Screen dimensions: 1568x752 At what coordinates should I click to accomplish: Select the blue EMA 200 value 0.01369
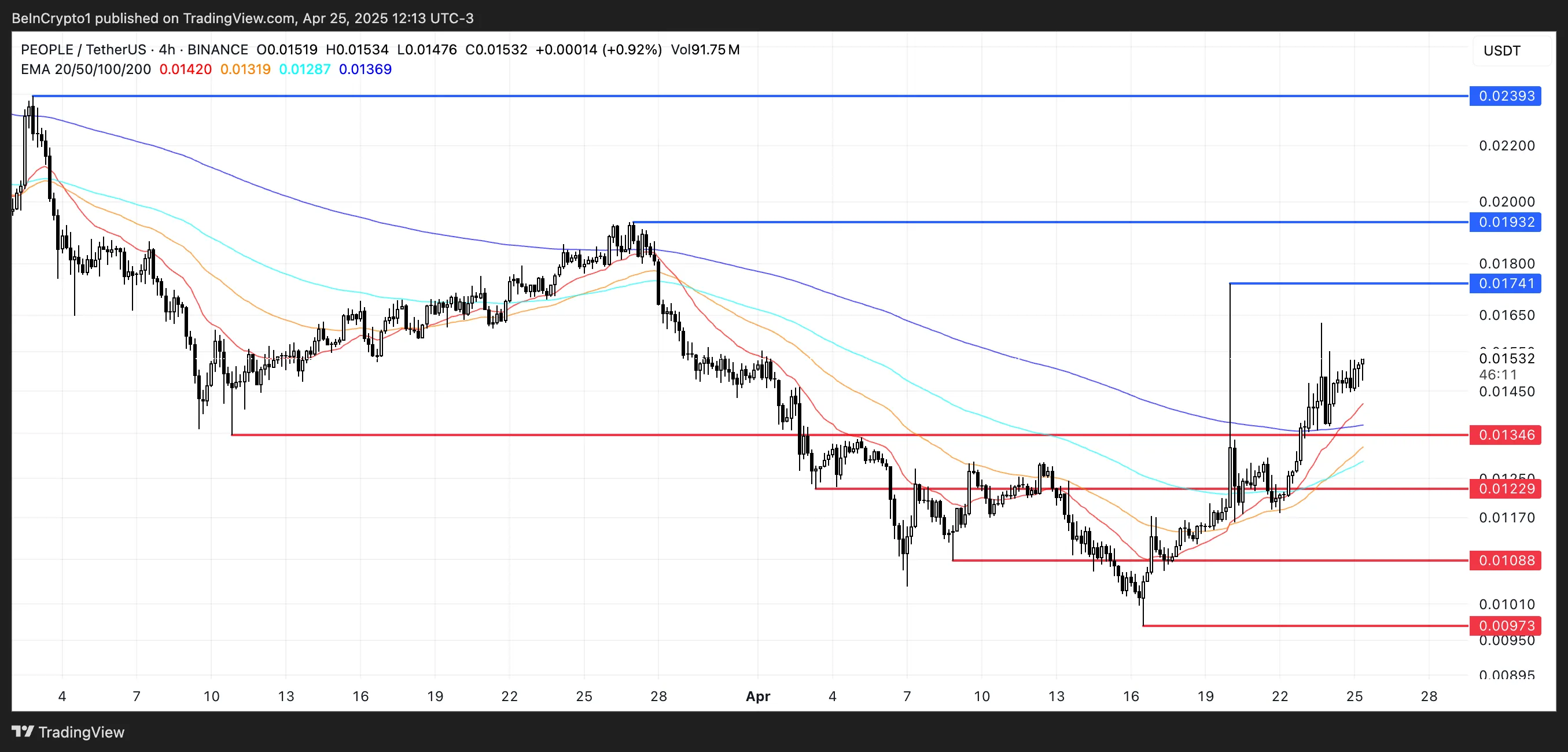coord(366,69)
